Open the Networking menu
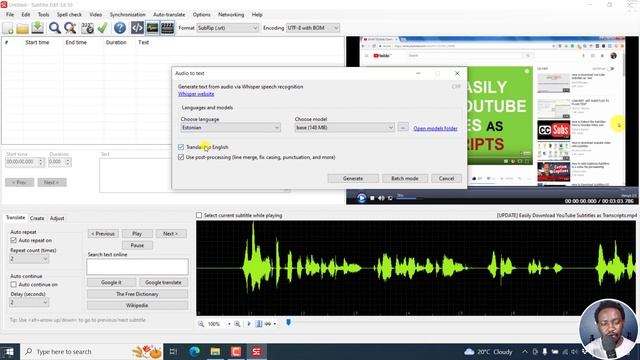Image resolution: width=640 pixels, height=360 pixels. [231, 14]
